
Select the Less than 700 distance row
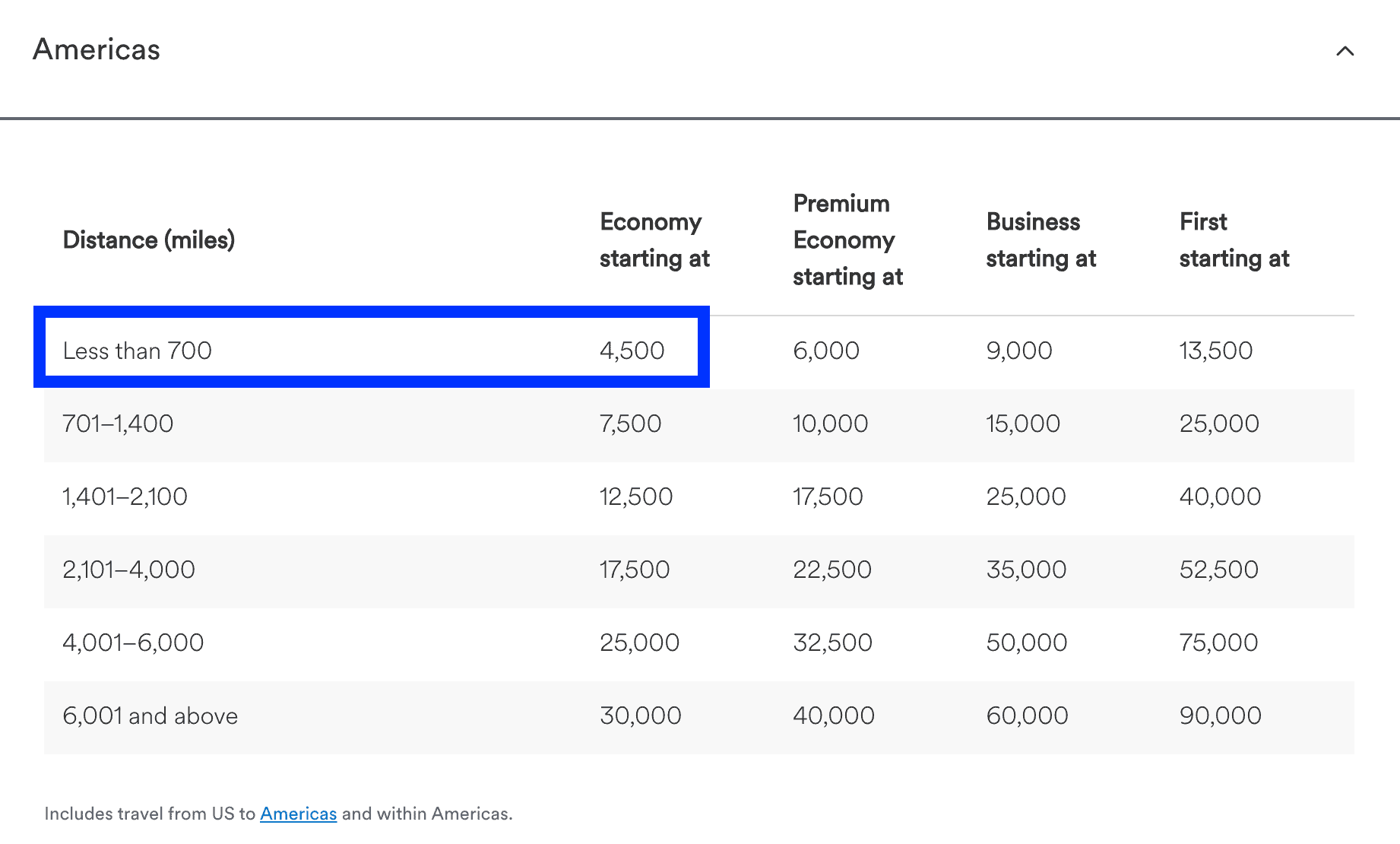137,350
